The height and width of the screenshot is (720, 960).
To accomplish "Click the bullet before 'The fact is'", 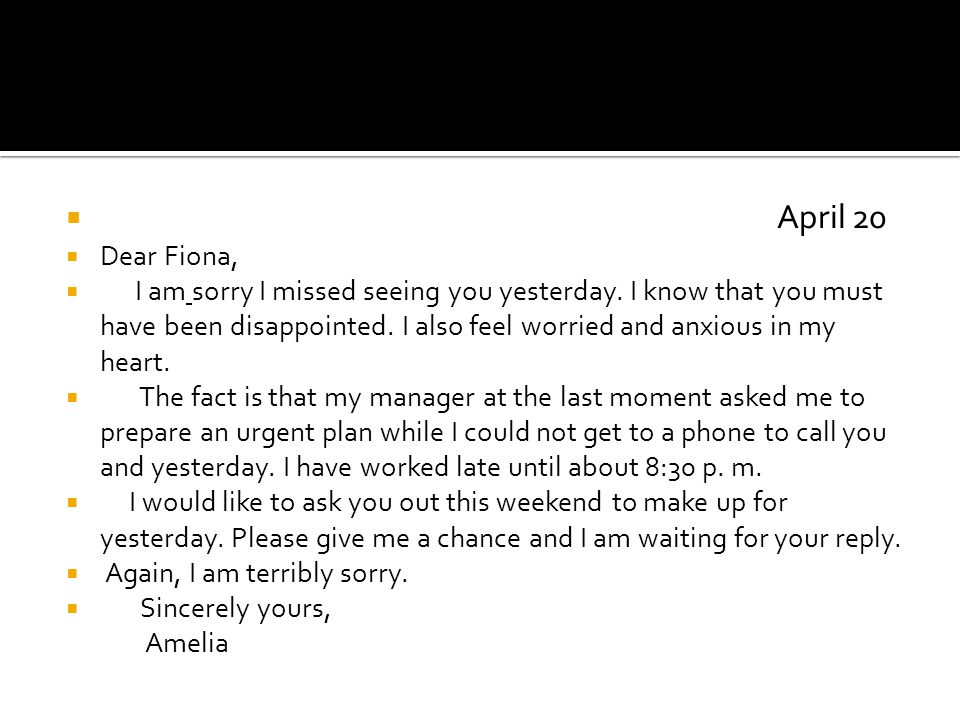I will pos(73,397).
